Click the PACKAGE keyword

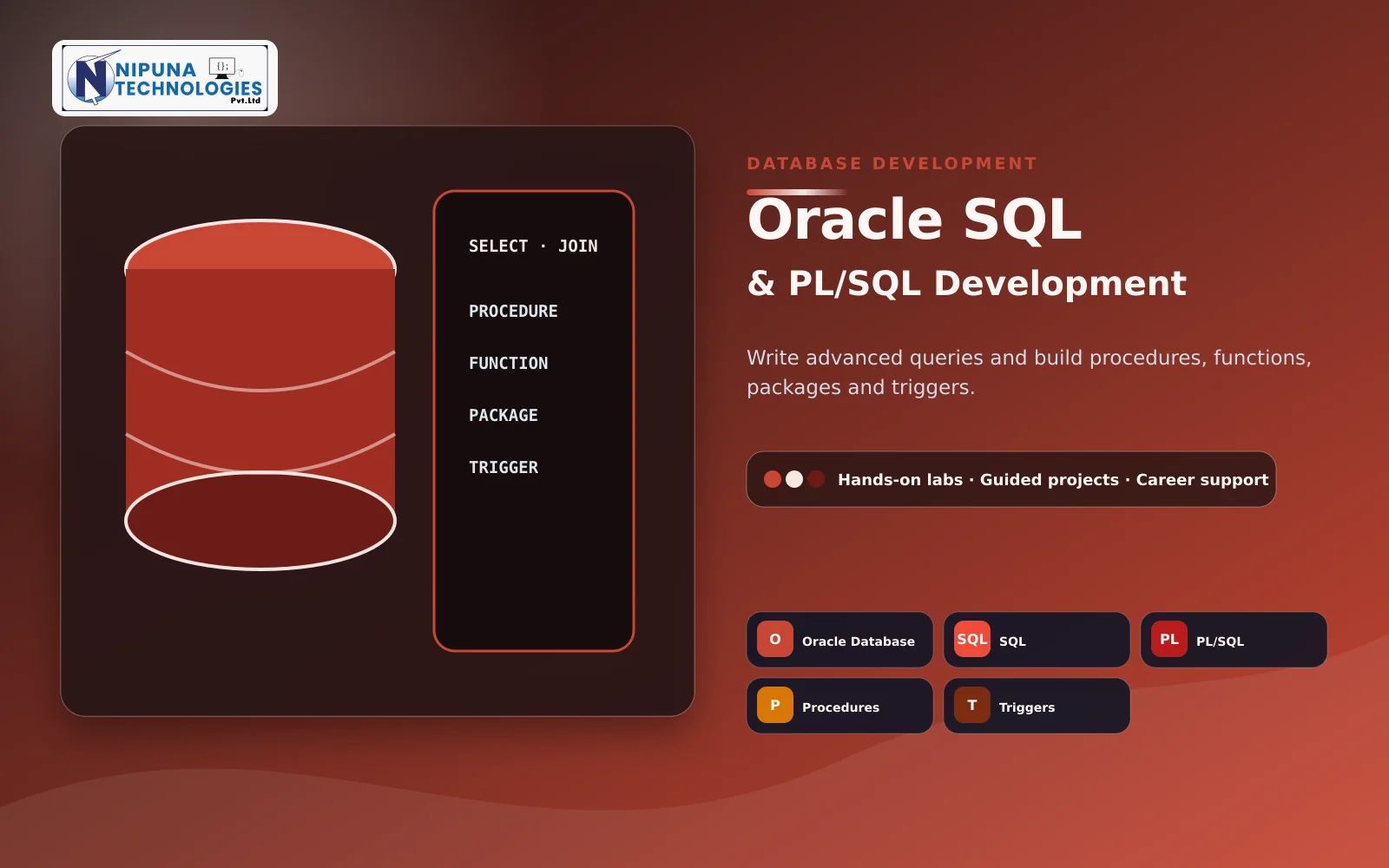504,415
